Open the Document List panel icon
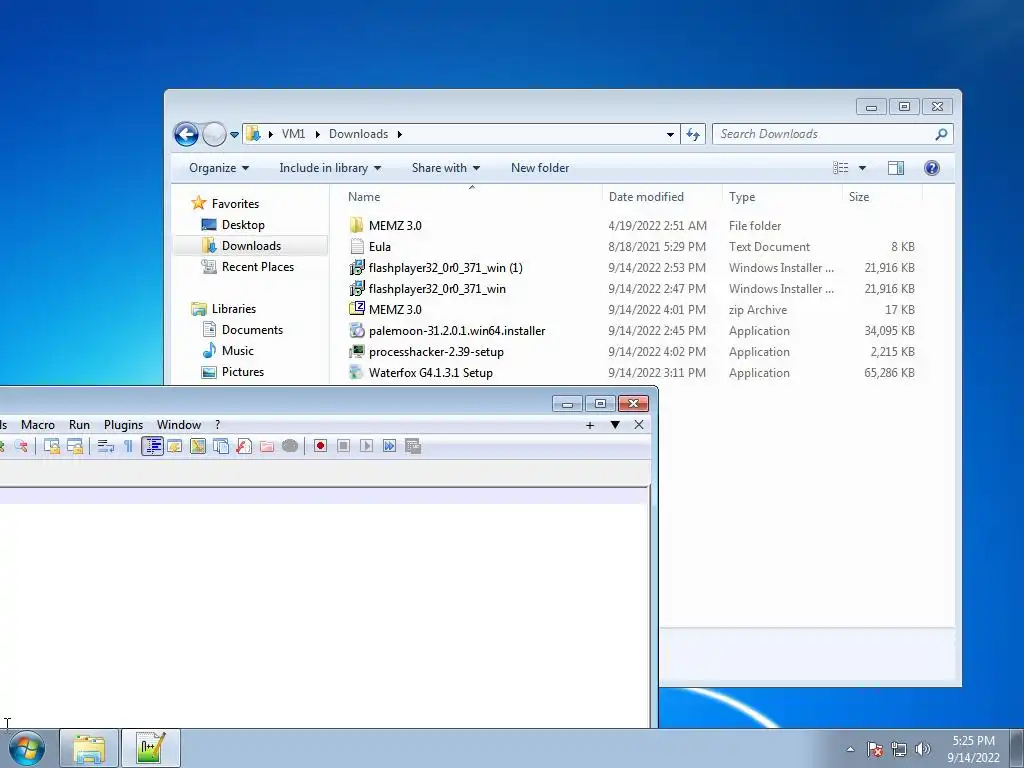Viewport: 1024px width, 768px height. 221,446
